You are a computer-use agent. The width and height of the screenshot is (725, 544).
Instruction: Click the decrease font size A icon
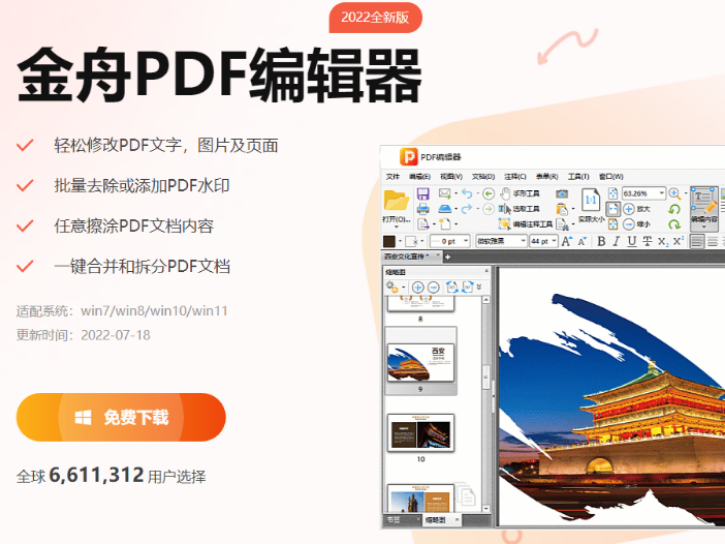click(x=582, y=241)
